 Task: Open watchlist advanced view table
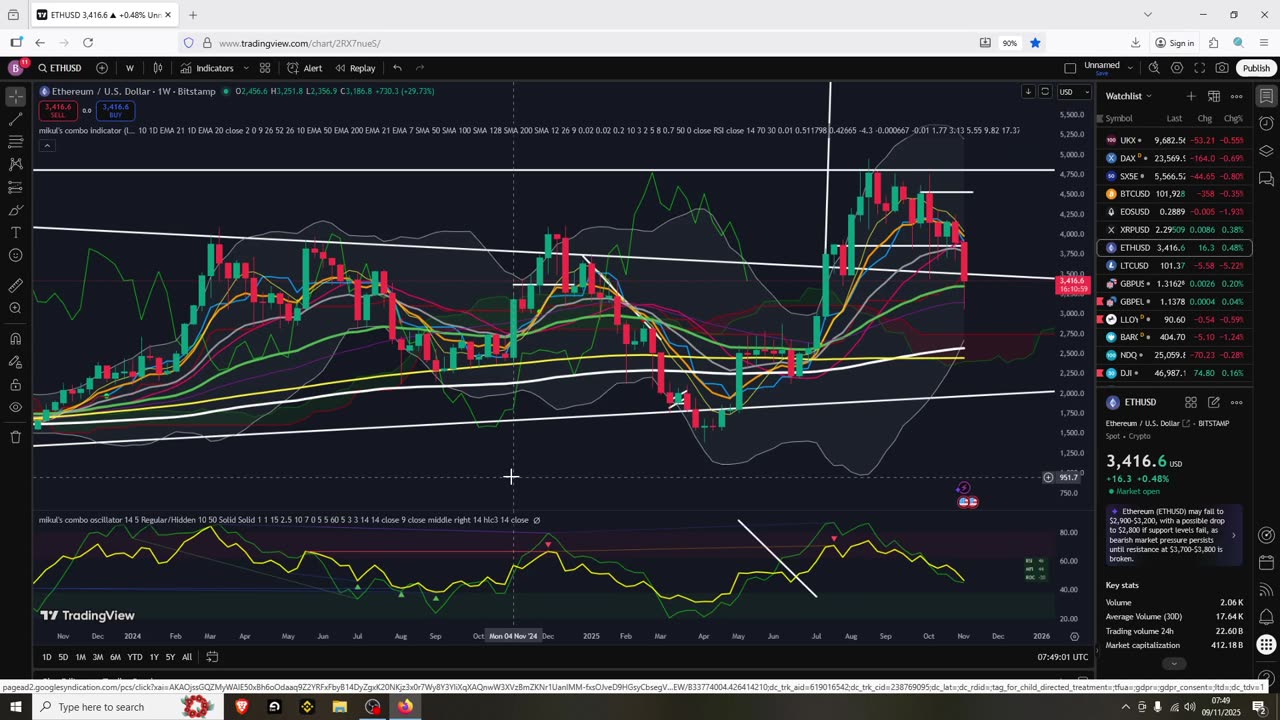click(x=1214, y=96)
